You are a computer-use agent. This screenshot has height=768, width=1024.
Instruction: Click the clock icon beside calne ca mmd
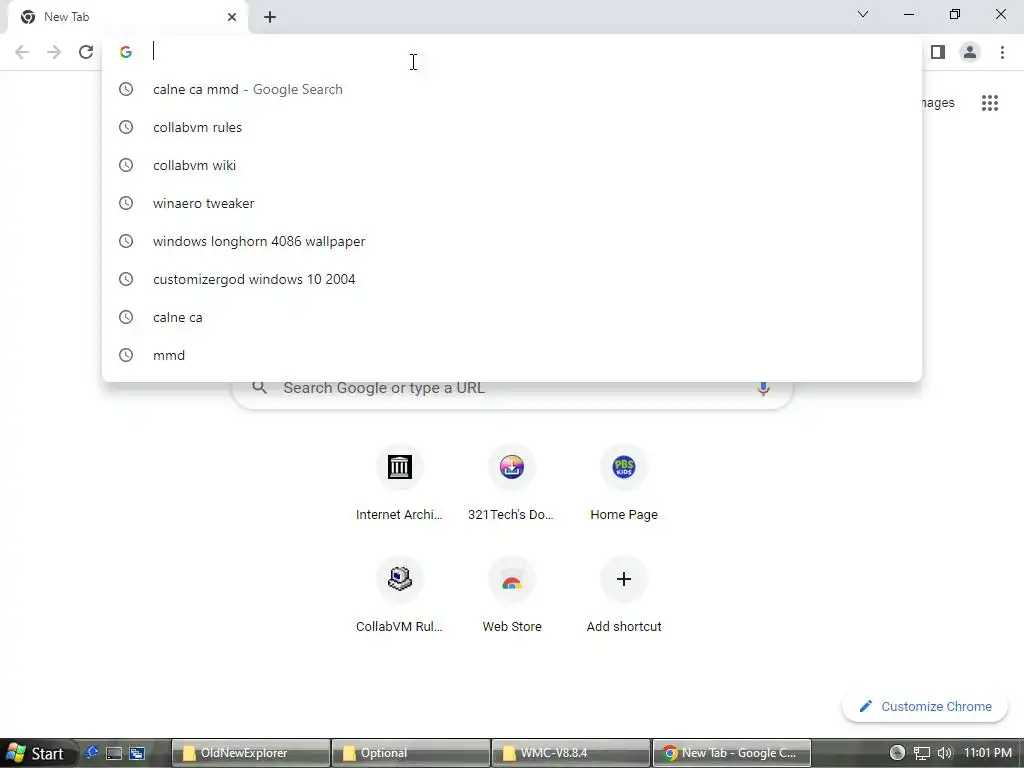click(x=126, y=89)
